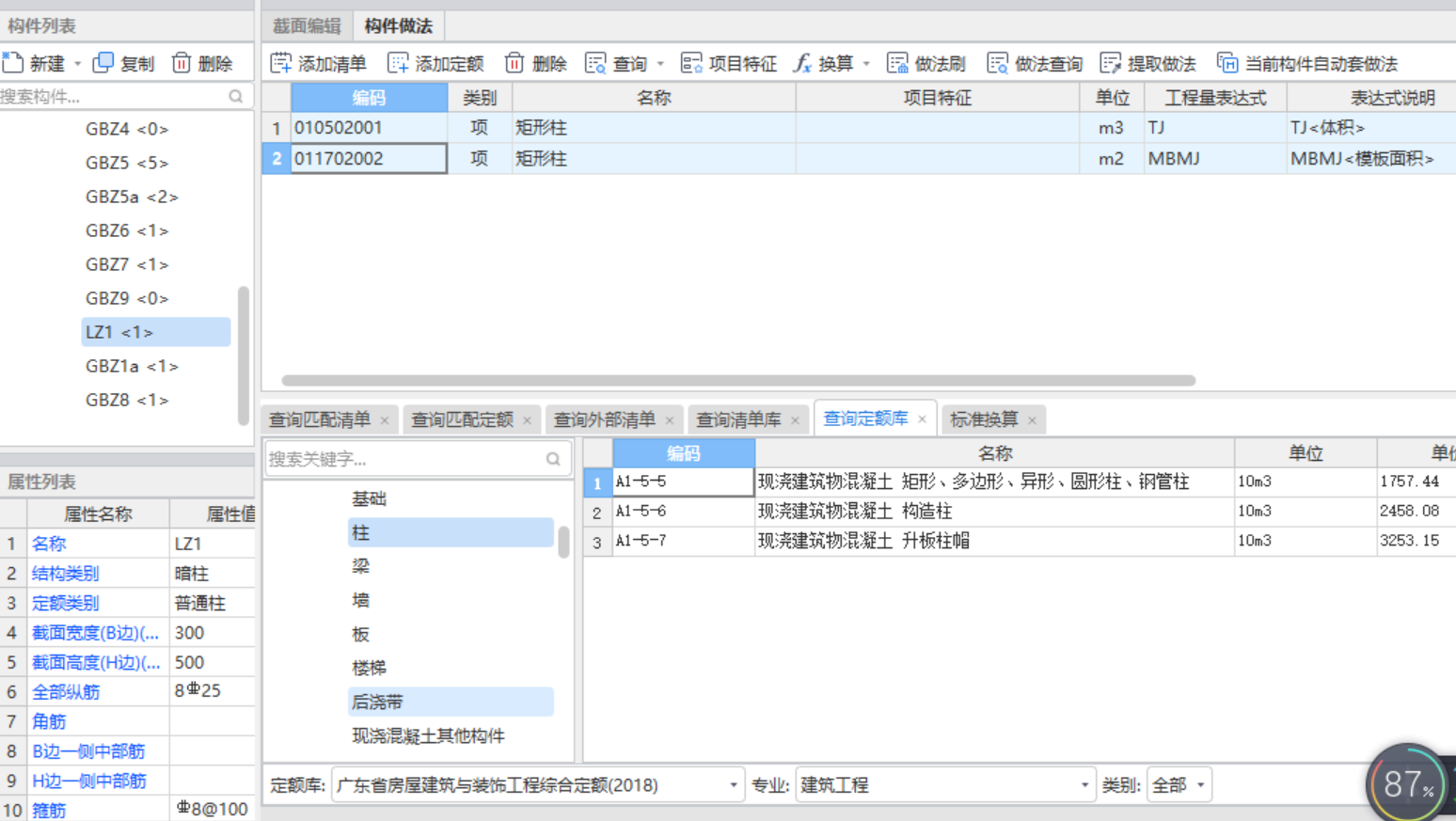Viewport: 1456px width, 821px height.
Task: Close the 标准换算 tab
Action: (1033, 420)
